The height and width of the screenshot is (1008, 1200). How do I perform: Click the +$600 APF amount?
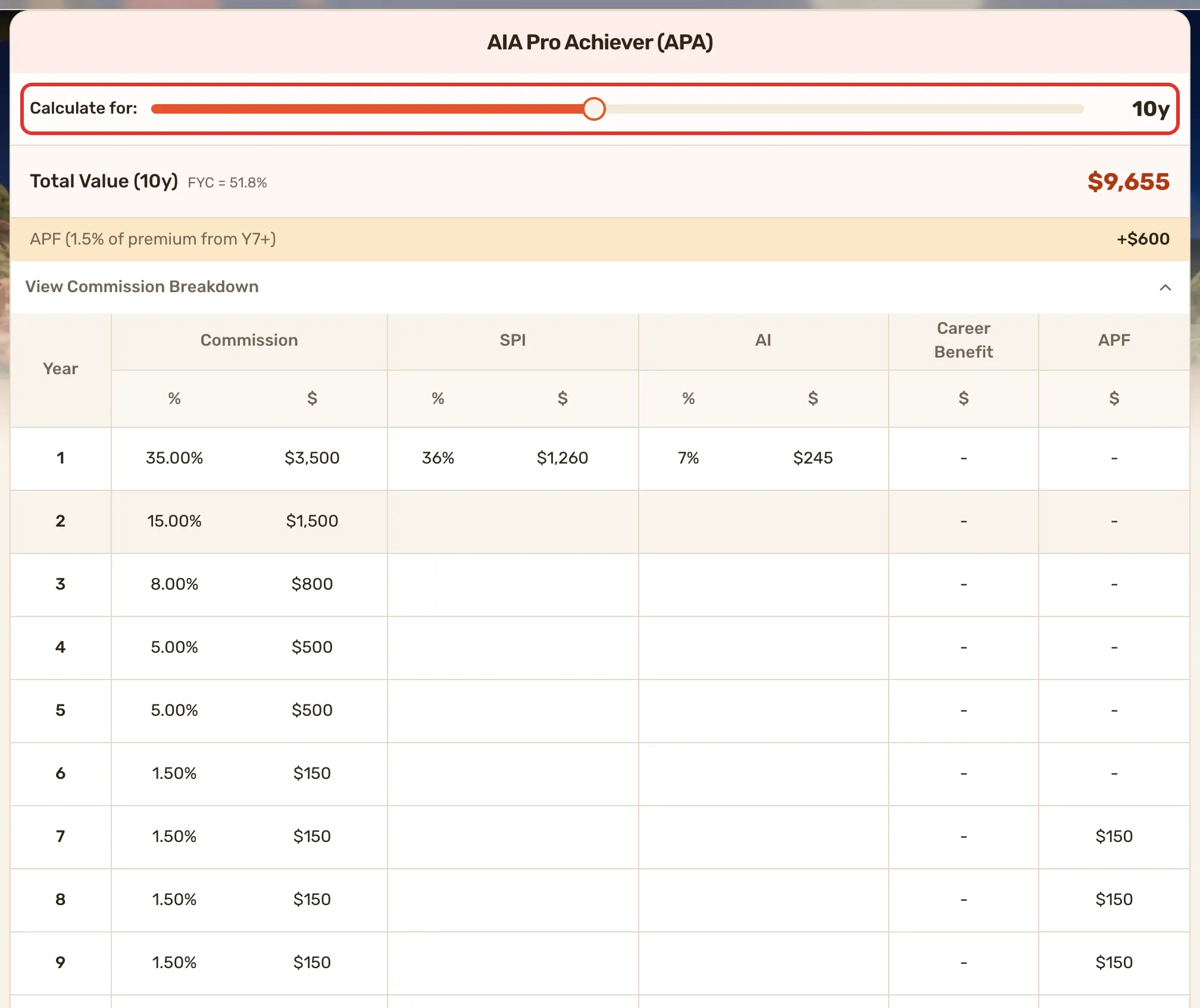(x=1142, y=239)
